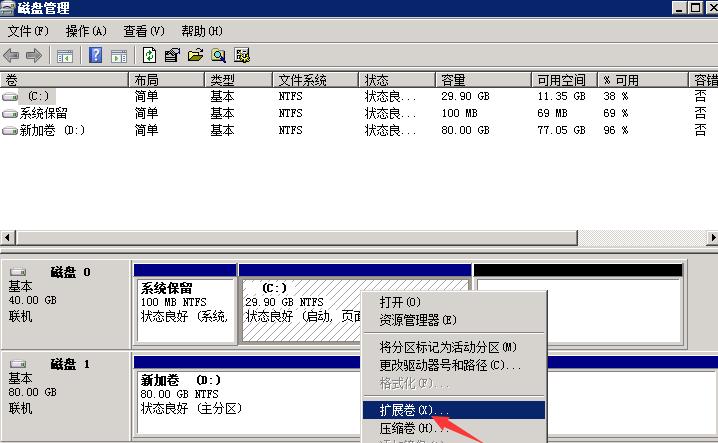
Task: Click the drive icon of the 新加卷 (D:) row
Action: tap(10, 131)
